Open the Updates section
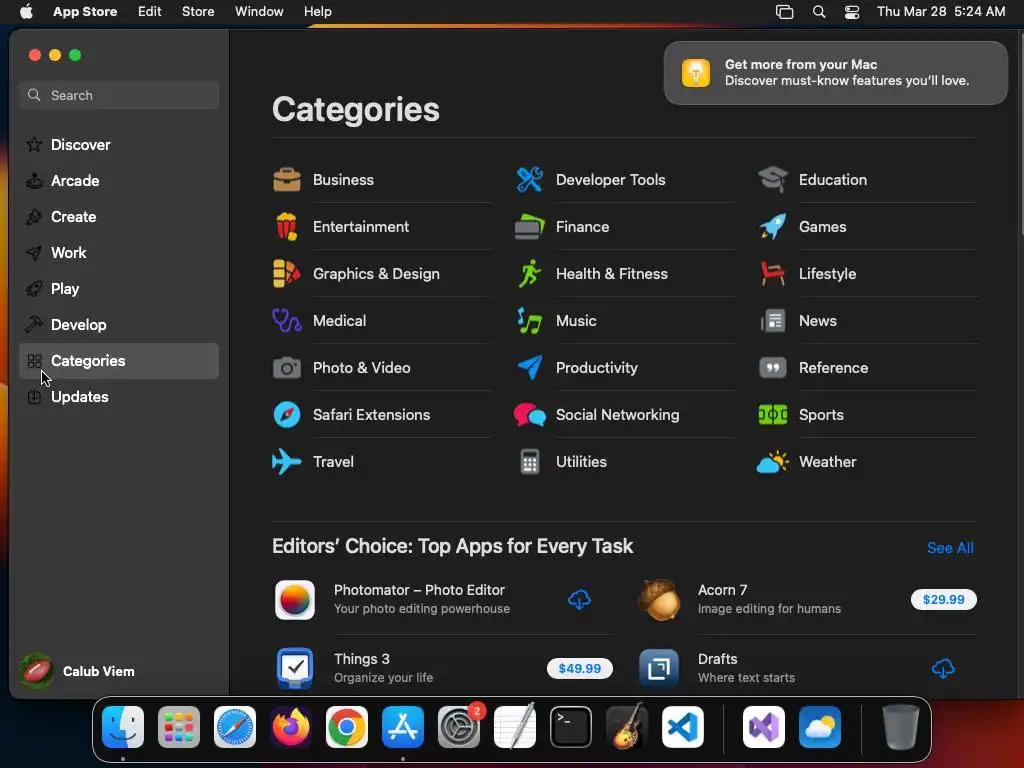The height and width of the screenshot is (768, 1024). [x=118, y=396]
